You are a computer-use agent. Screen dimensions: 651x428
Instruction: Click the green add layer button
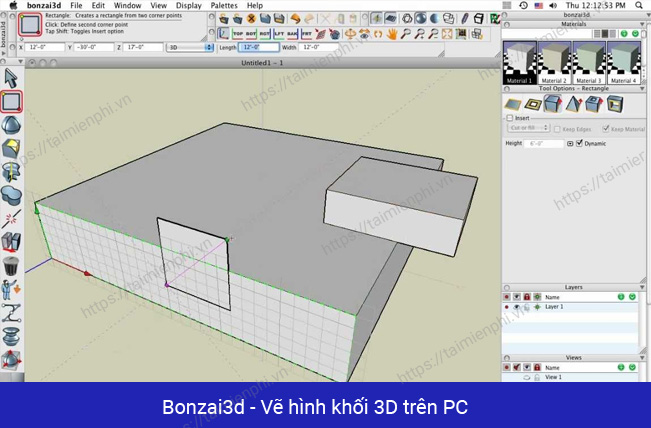pyautogui.click(x=620, y=297)
